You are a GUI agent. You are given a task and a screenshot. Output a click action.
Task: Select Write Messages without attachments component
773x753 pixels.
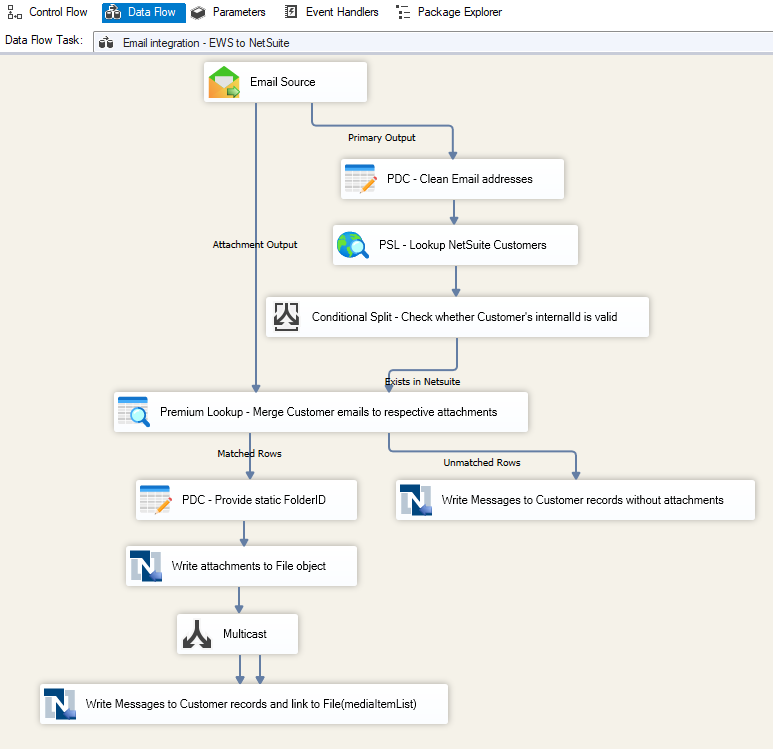(x=575, y=500)
